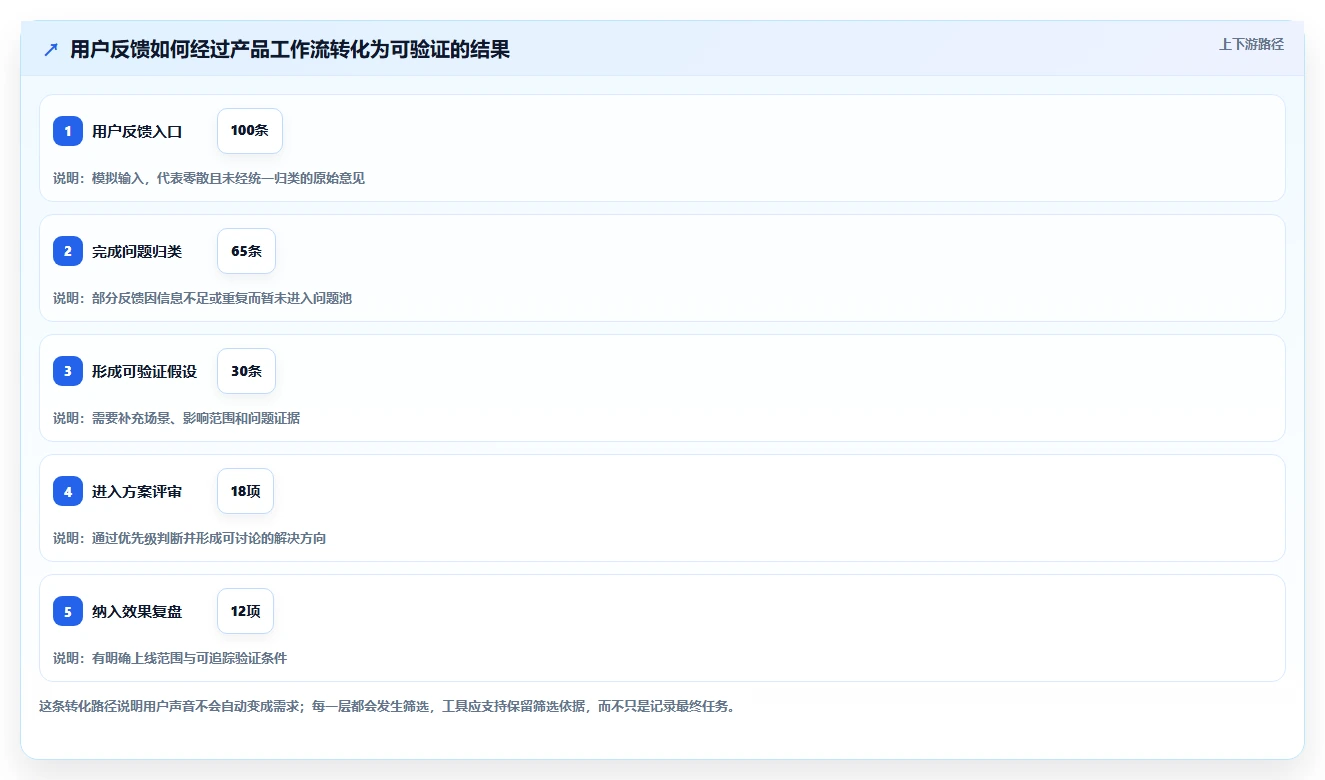Click the 形成可验证假设 step label

(x=144, y=371)
